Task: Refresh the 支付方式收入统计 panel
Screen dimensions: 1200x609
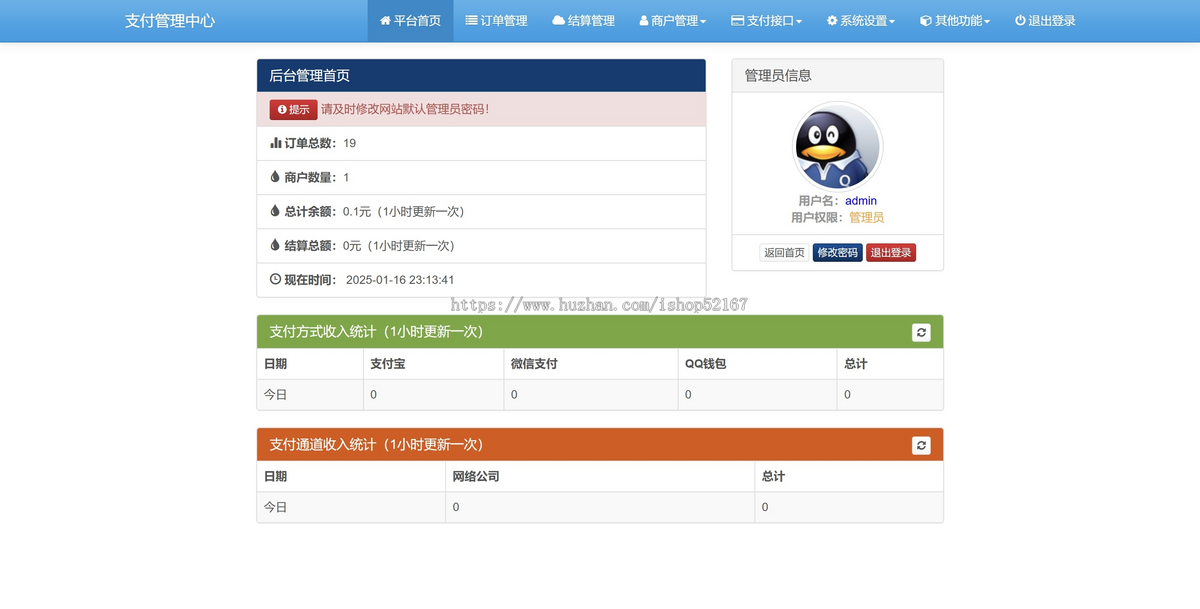Action: tap(921, 332)
